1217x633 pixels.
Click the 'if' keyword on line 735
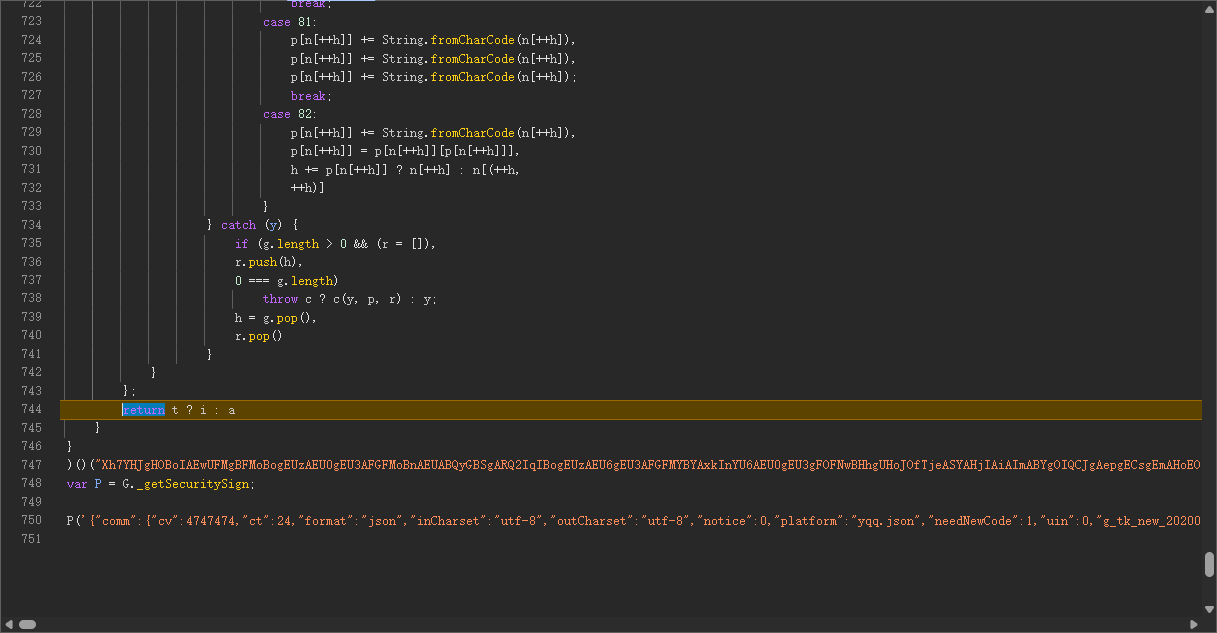click(x=242, y=243)
